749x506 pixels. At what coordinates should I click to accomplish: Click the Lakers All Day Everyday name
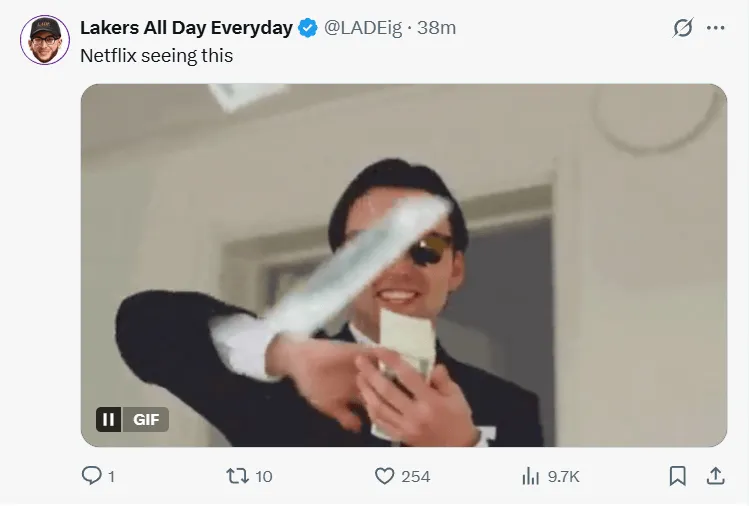(187, 28)
